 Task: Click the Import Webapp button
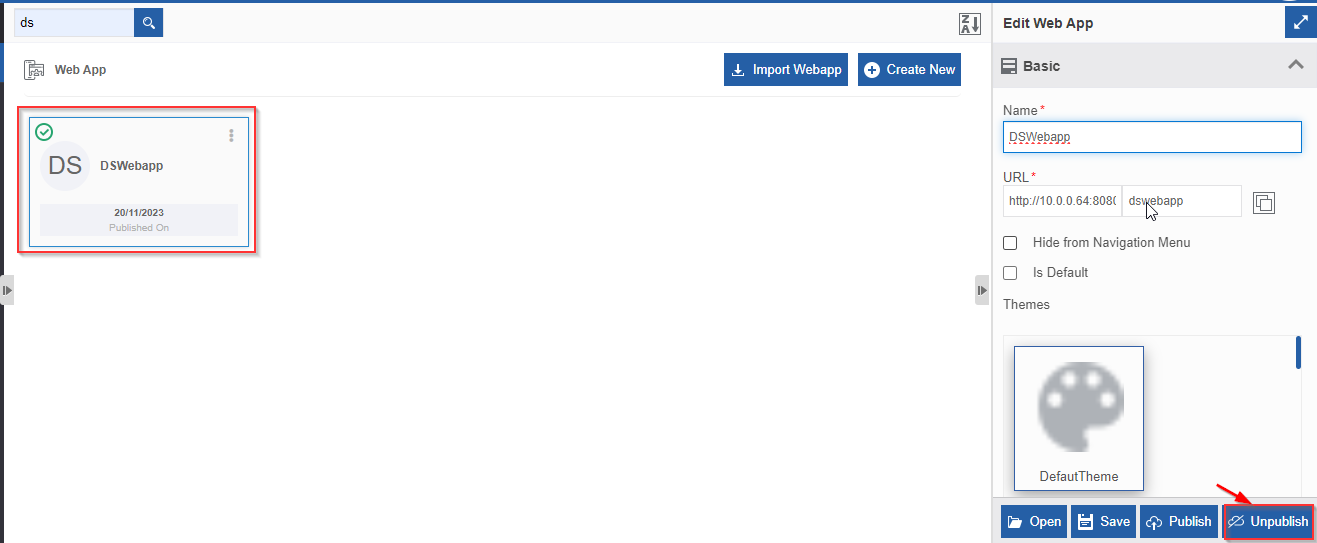click(787, 69)
